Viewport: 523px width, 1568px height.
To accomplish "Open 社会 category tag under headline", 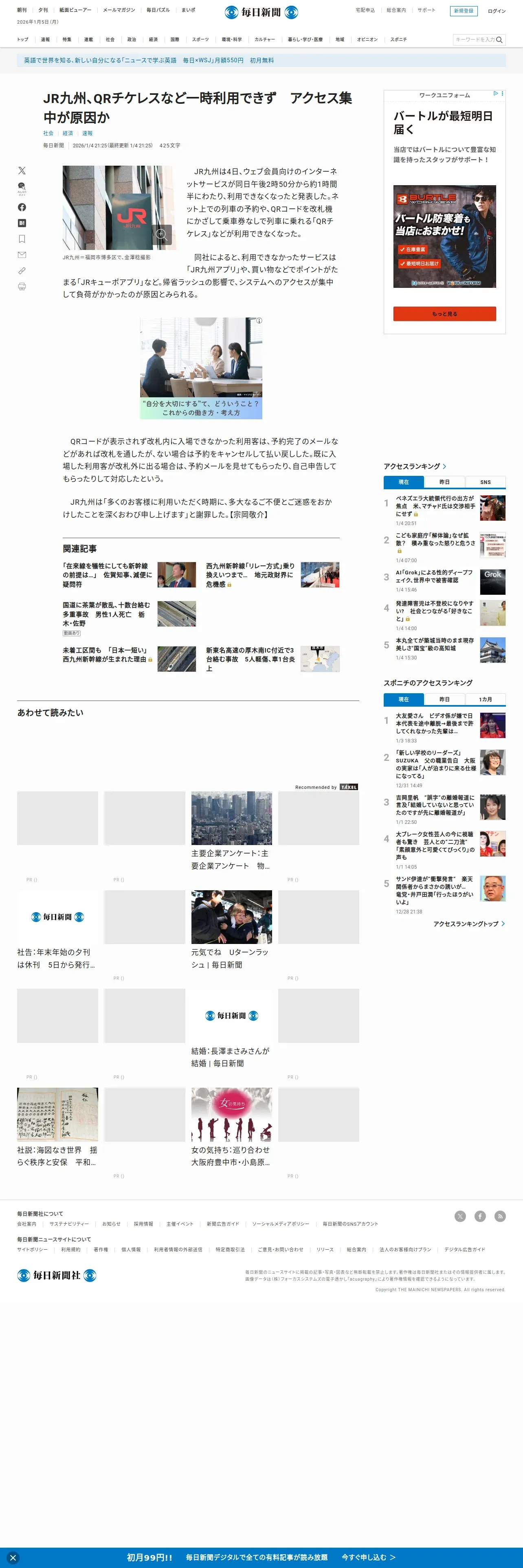I will coord(48,133).
